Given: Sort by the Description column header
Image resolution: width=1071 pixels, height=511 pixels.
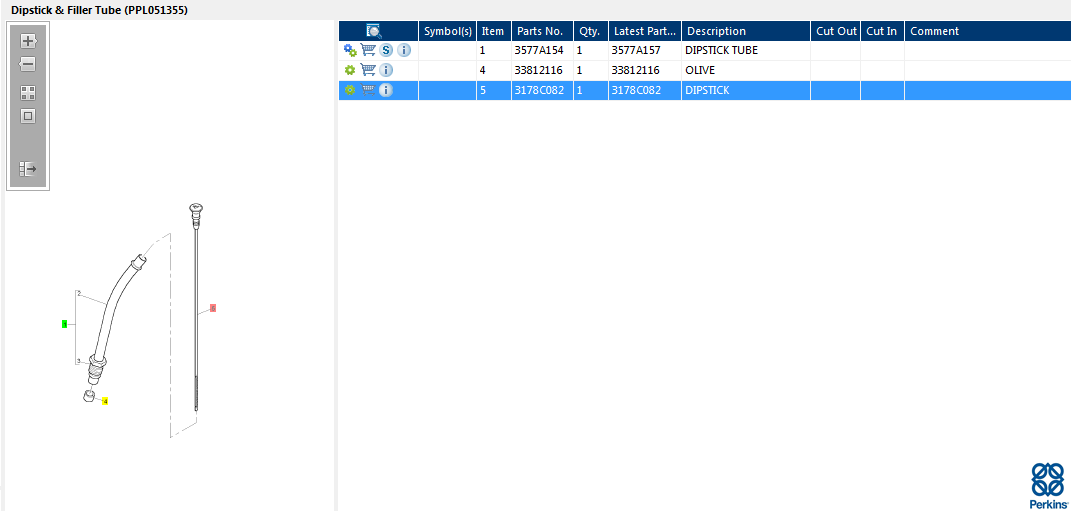Looking at the screenshot, I should click(746, 31).
